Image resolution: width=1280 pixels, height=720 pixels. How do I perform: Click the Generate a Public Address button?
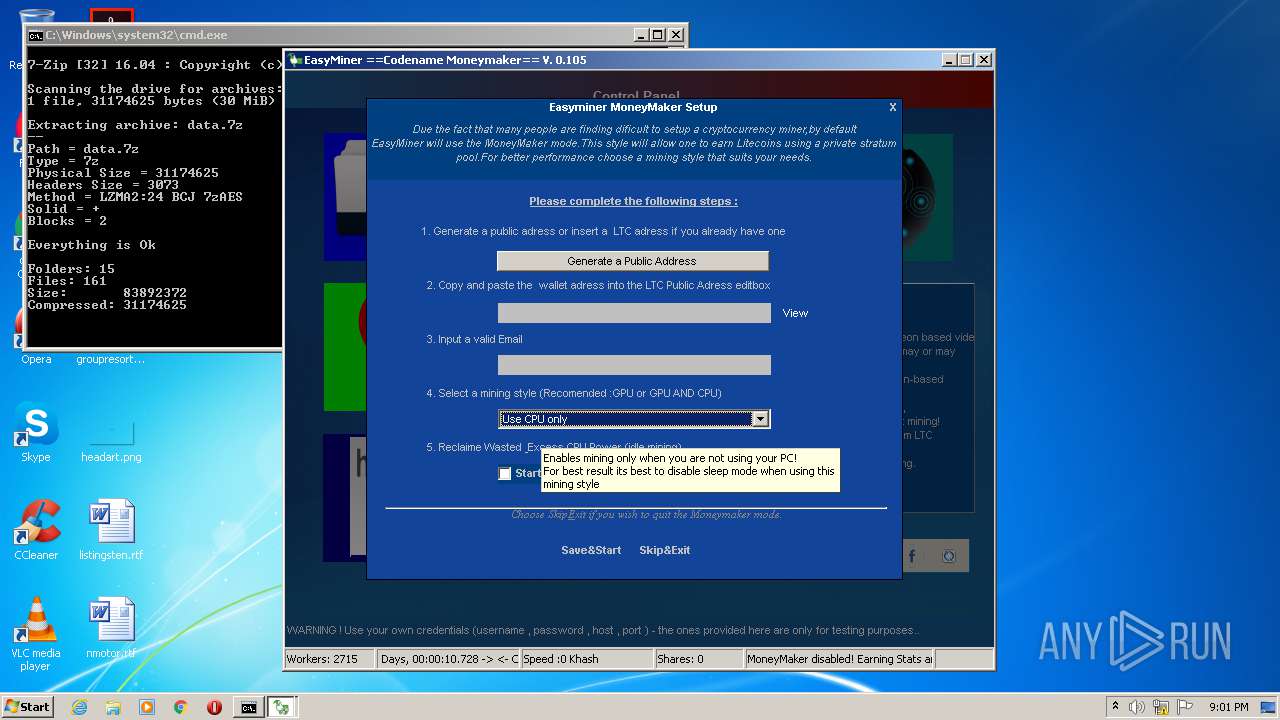(632, 261)
